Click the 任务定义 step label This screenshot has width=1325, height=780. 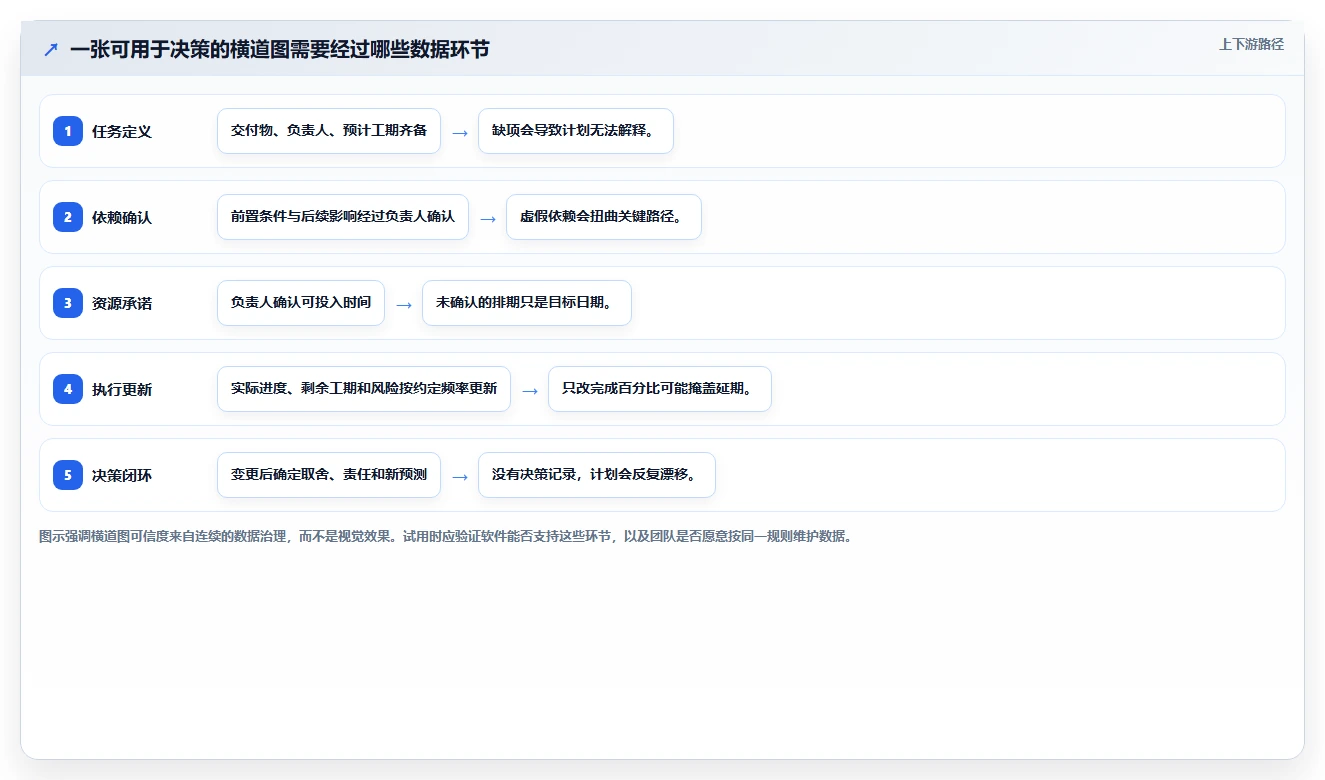122,131
